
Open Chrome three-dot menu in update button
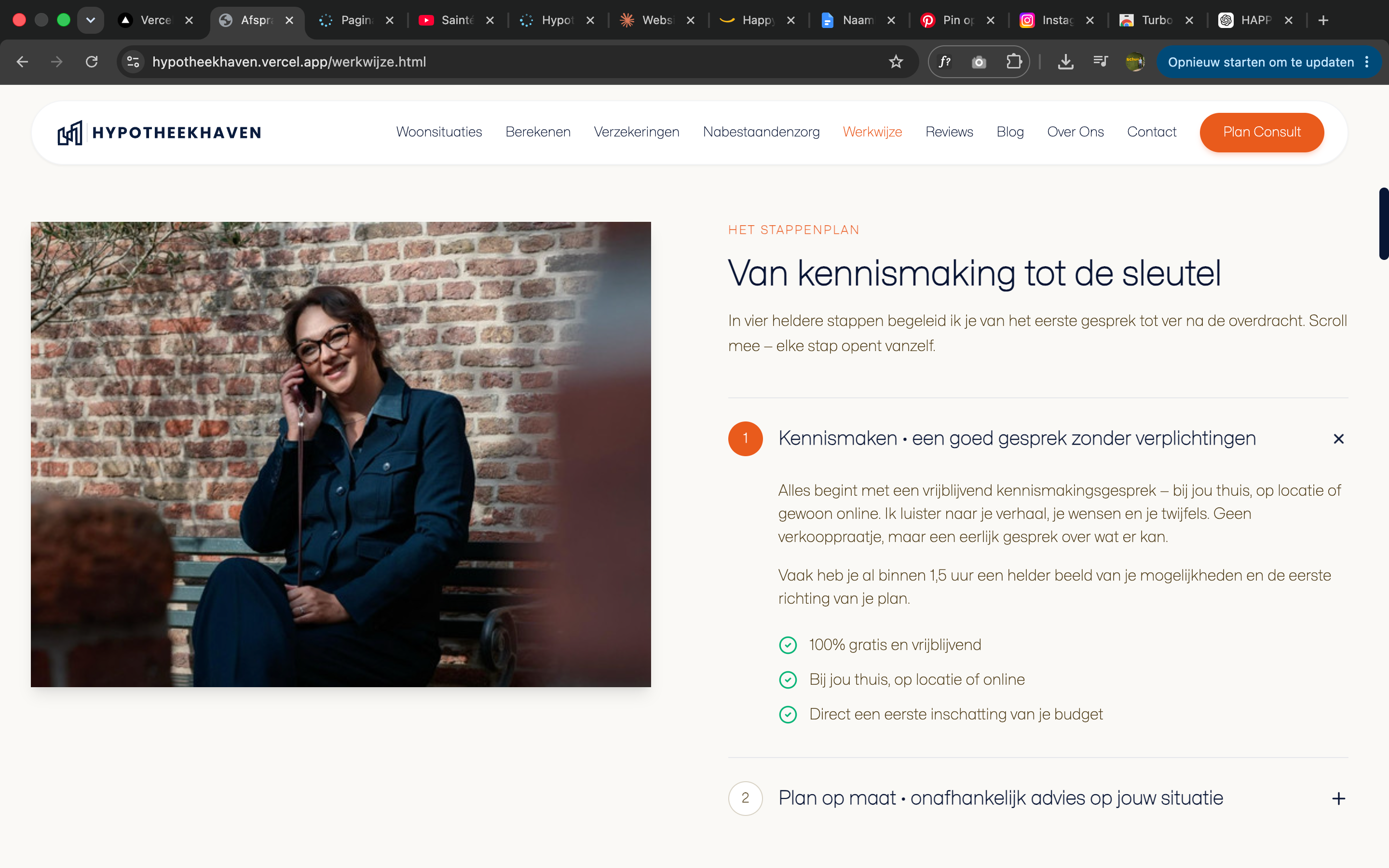(1367, 61)
